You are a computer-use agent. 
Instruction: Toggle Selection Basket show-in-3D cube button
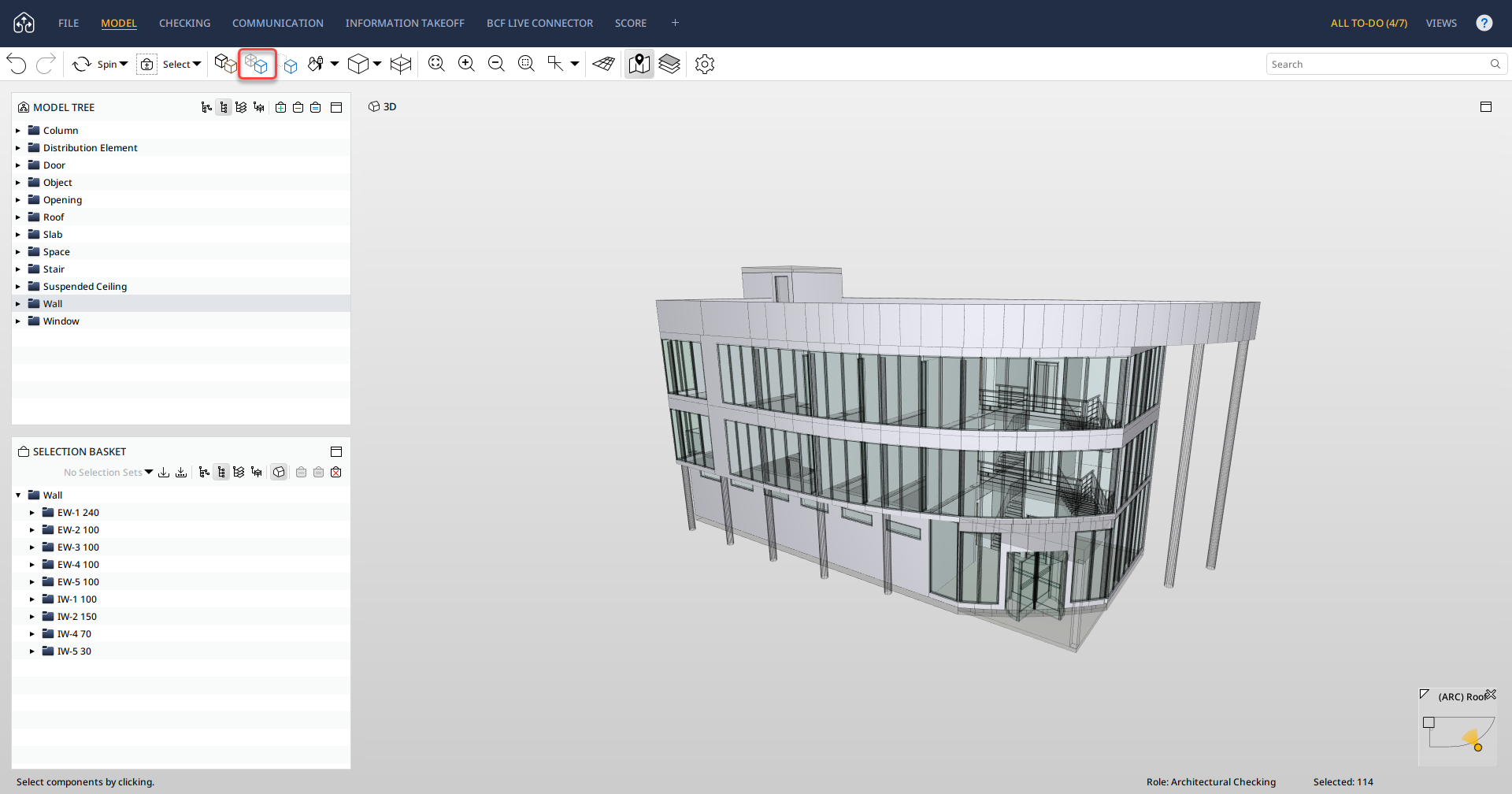[x=279, y=472]
